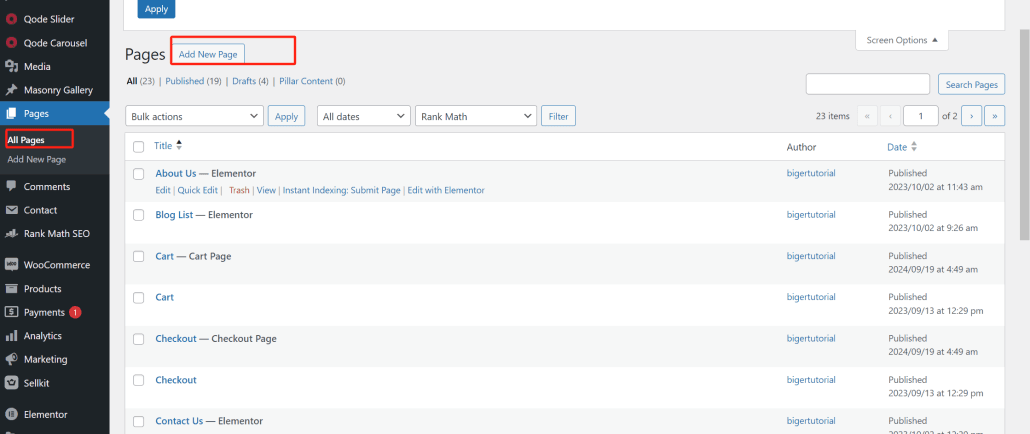Jump to last page arrow button
Image resolution: width=1030 pixels, height=434 pixels.
[x=995, y=116]
